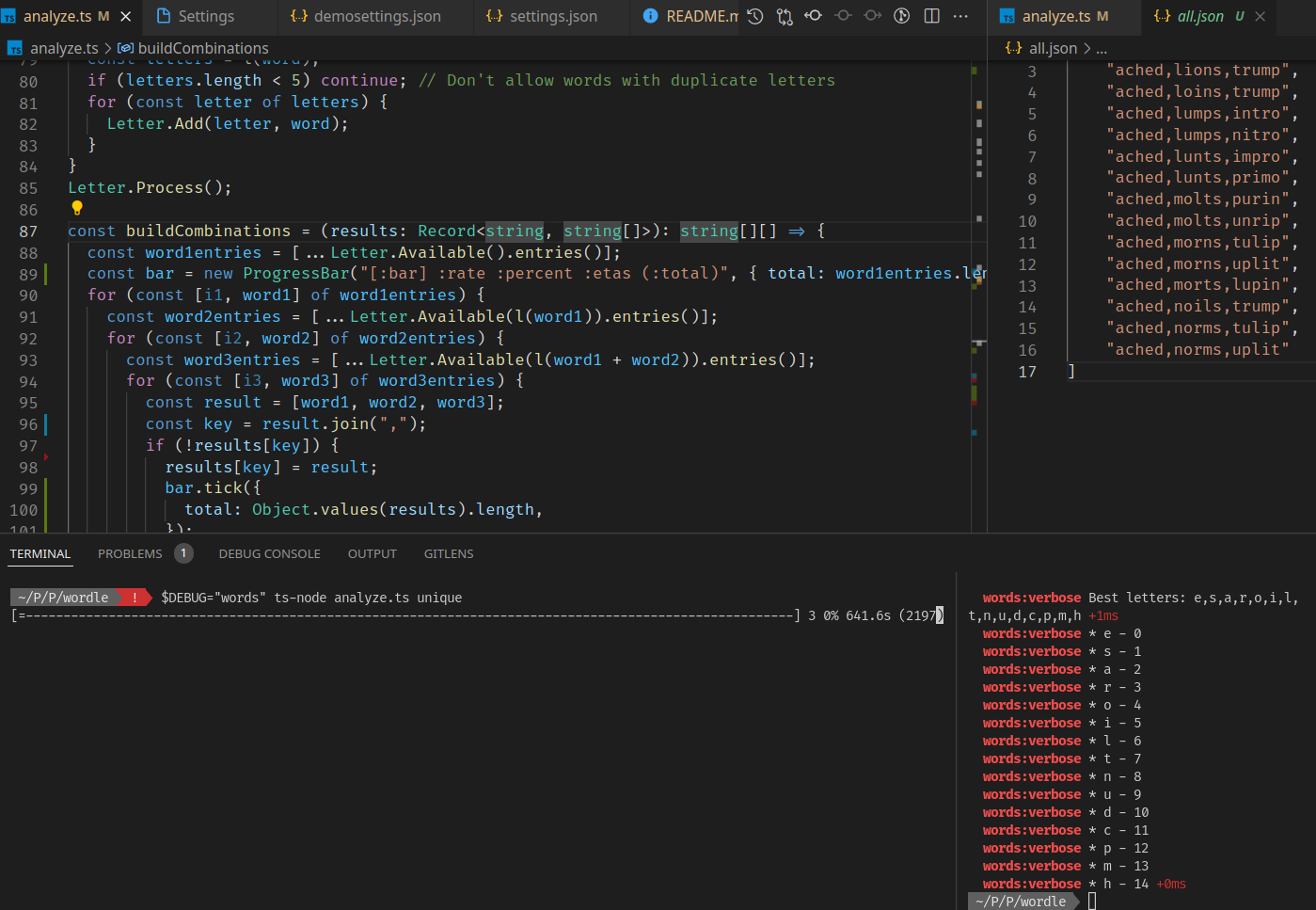1316x910 pixels.
Task: Open the settings.json editor tab
Action: [x=553, y=16]
